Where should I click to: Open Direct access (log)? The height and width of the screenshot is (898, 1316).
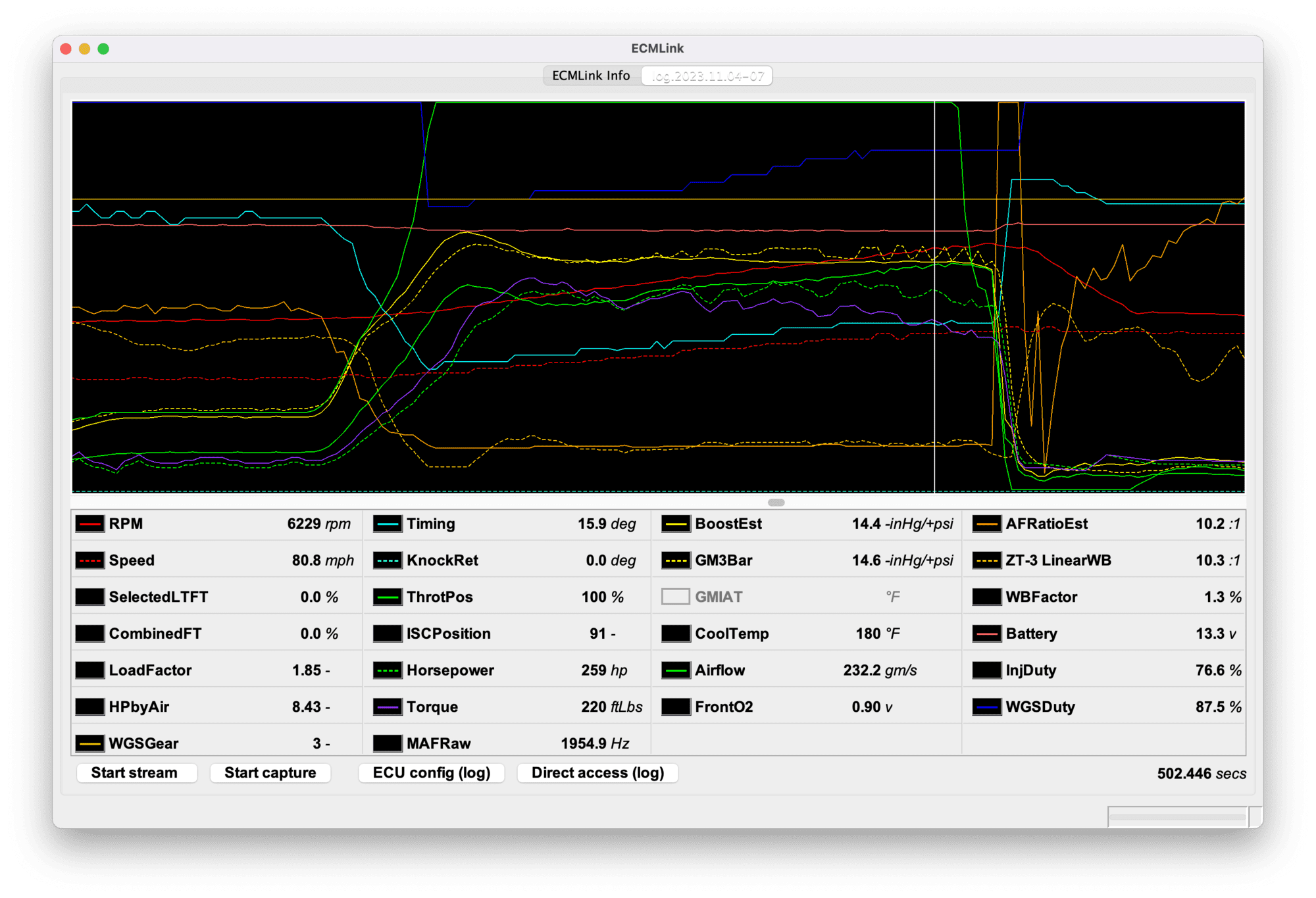coord(597,773)
